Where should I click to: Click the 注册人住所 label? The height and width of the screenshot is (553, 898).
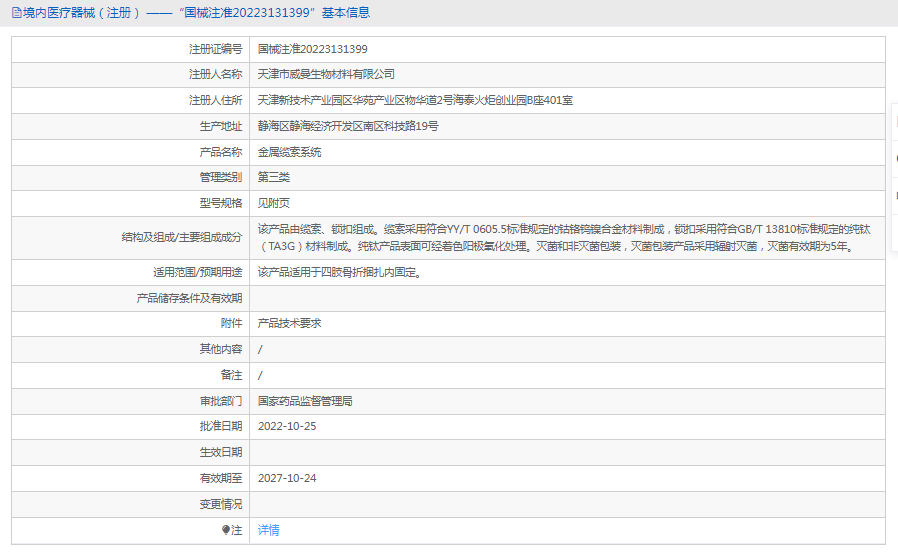click(216, 100)
